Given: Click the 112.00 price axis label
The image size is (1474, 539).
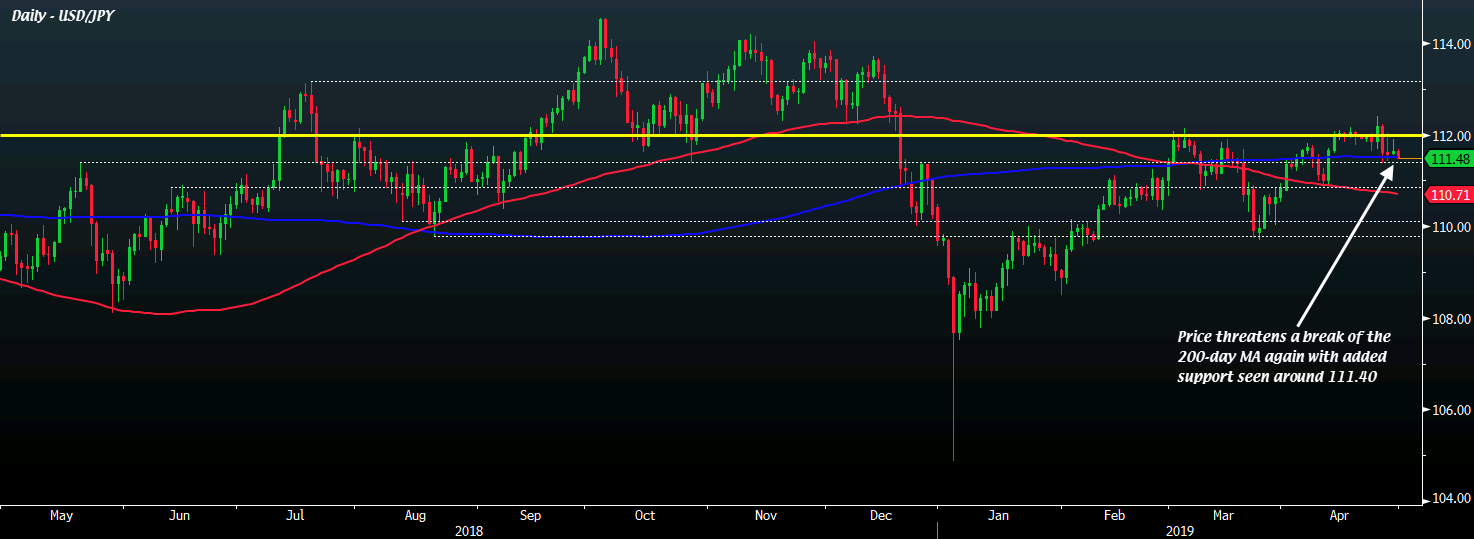Looking at the screenshot, I should (1449, 136).
